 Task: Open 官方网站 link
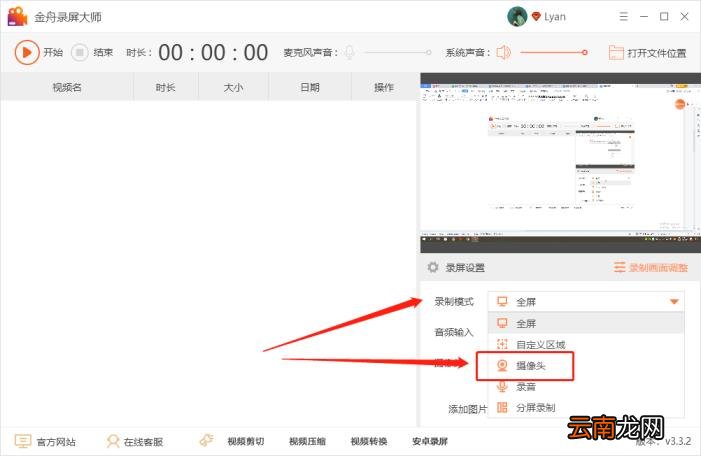pos(56,442)
